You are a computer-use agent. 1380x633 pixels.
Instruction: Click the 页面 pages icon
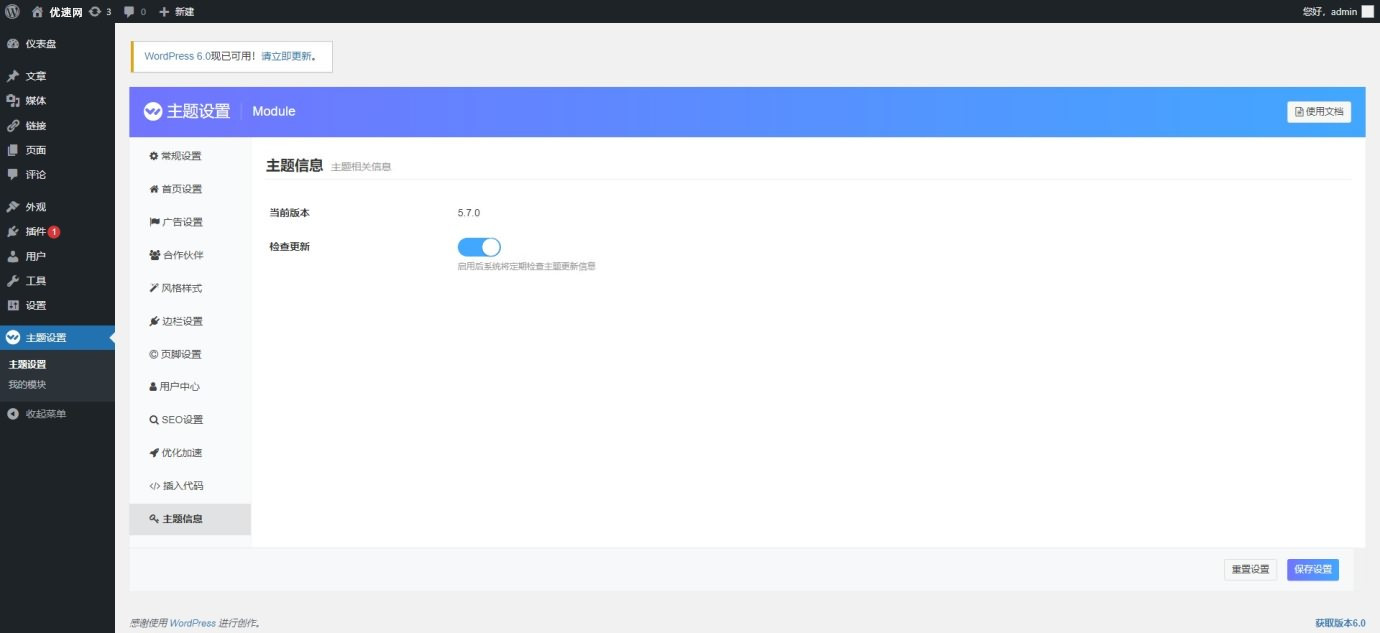tap(13, 150)
